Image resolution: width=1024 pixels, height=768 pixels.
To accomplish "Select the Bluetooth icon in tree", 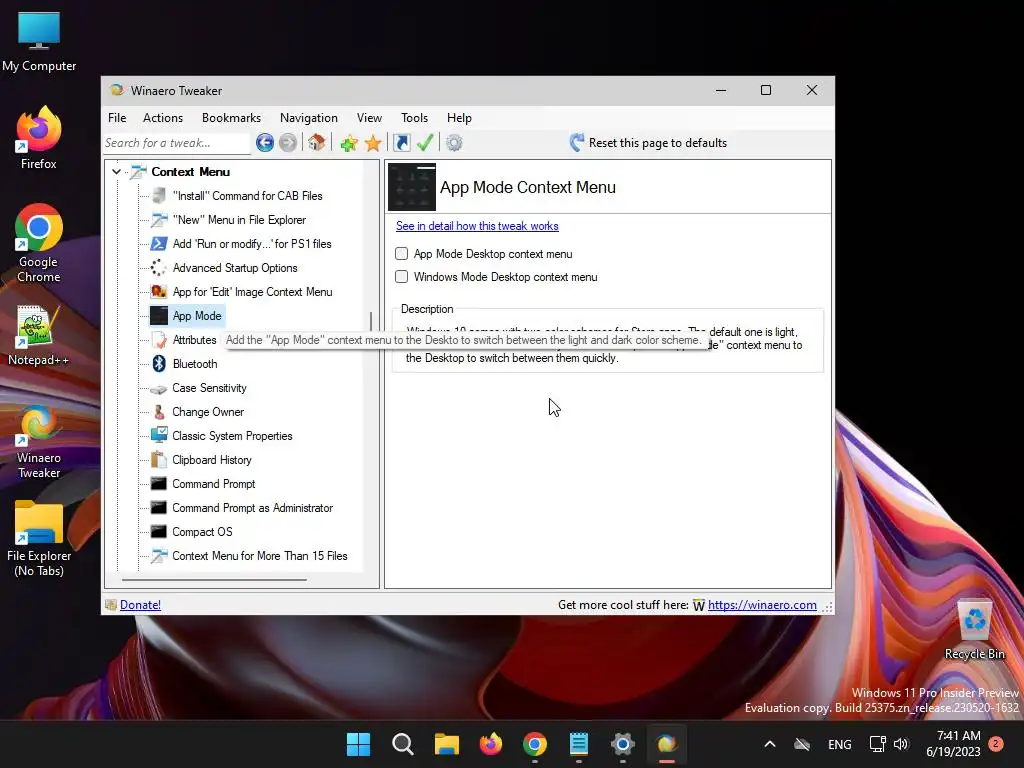I will [x=159, y=364].
